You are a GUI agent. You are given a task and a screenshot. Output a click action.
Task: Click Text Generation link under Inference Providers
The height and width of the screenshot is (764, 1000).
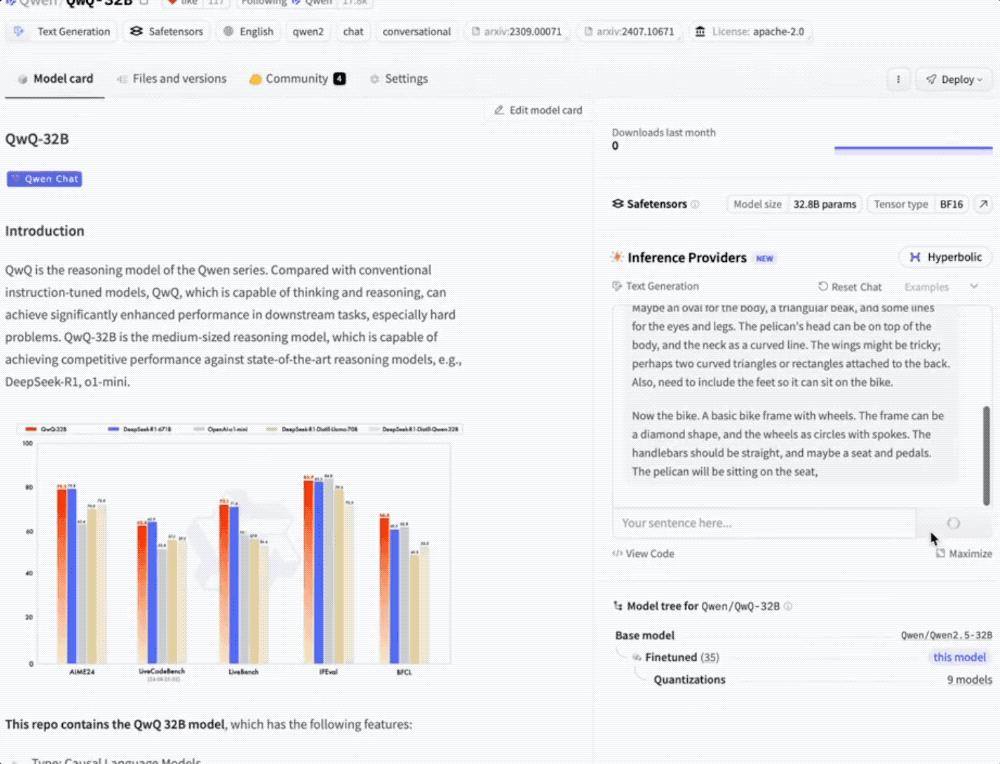coord(656,286)
